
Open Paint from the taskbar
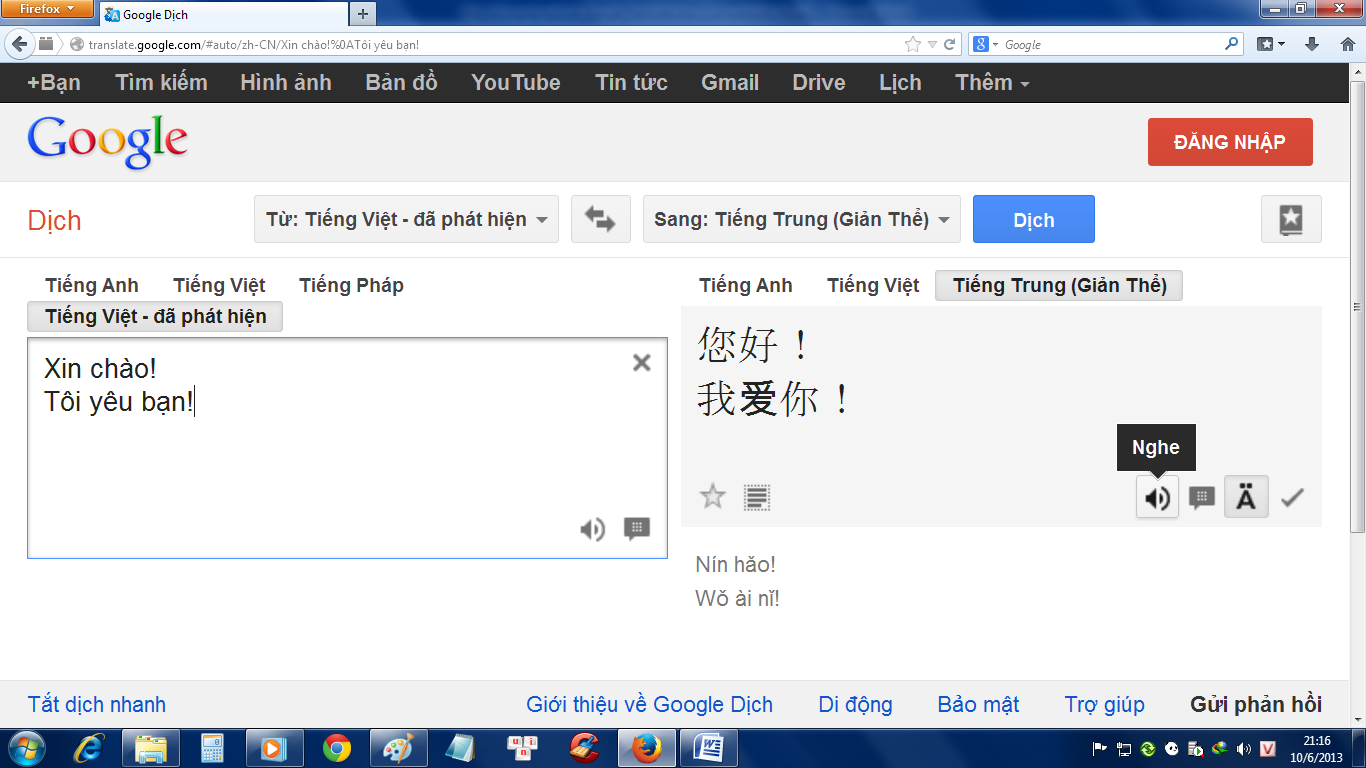(x=398, y=748)
